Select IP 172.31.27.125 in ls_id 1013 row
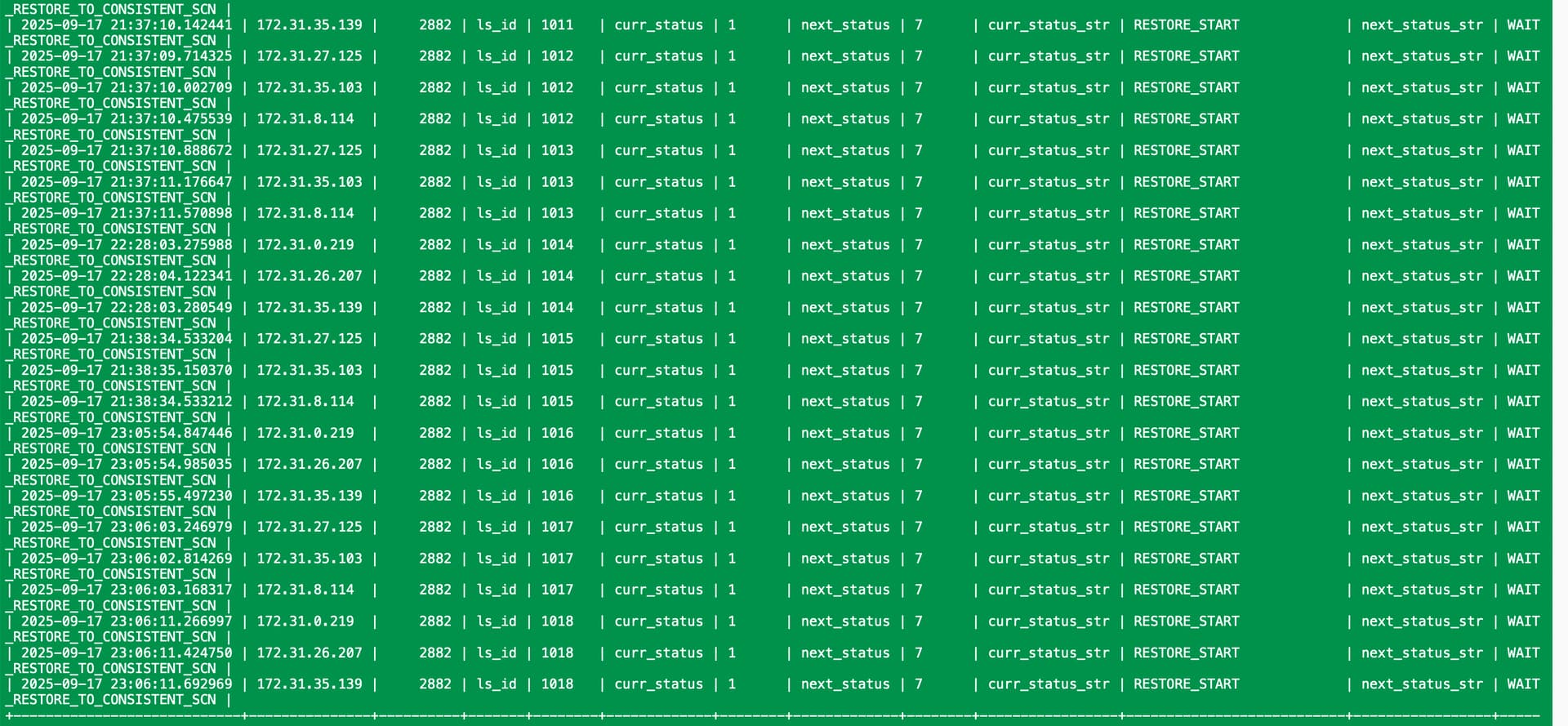 [x=310, y=150]
